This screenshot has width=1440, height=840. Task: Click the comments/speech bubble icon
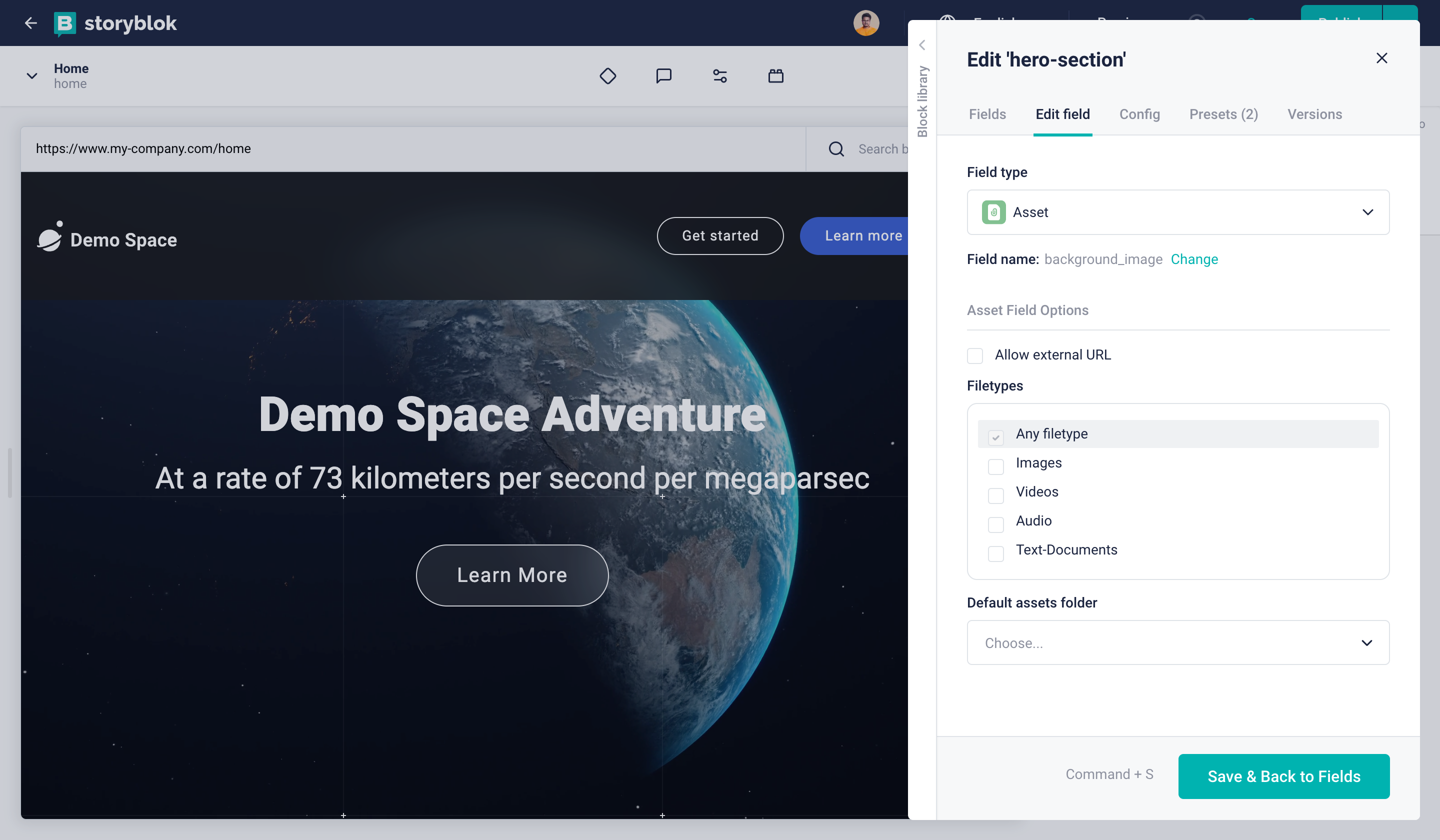(663, 75)
